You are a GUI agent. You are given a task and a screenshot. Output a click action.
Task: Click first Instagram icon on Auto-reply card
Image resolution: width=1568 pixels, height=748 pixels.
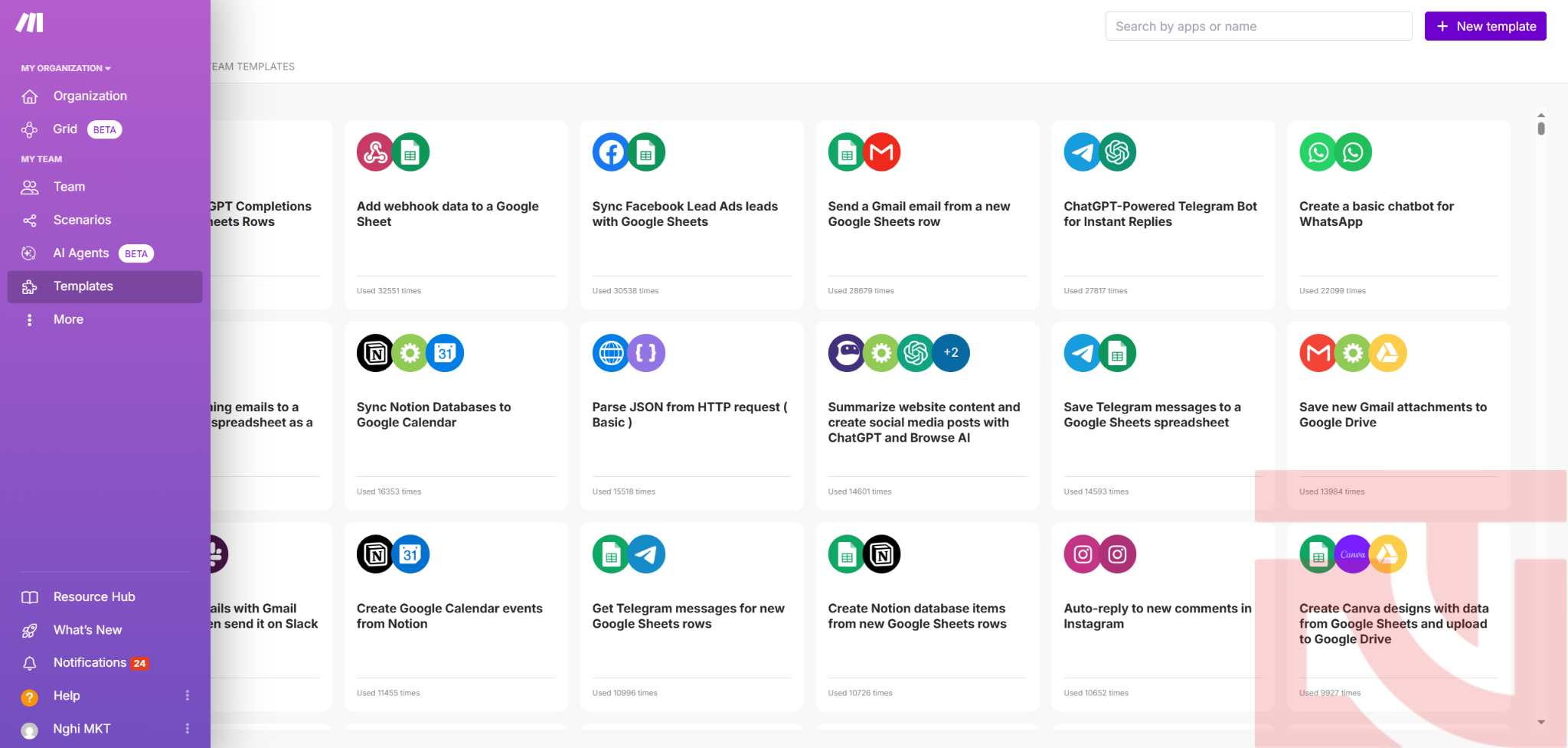1083,554
